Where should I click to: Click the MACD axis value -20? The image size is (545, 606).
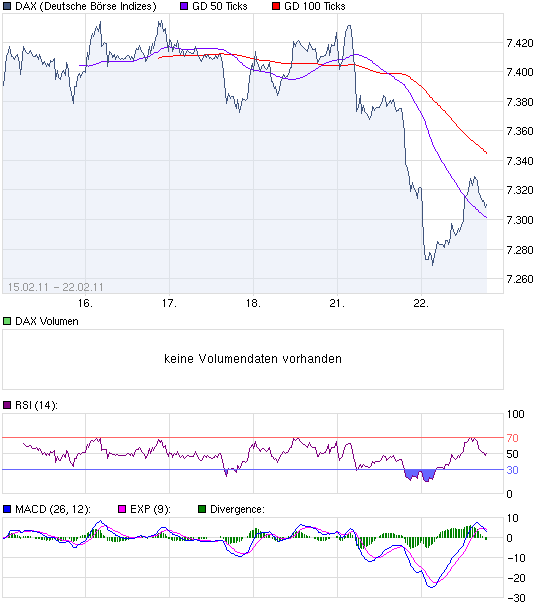[x=516, y=578]
